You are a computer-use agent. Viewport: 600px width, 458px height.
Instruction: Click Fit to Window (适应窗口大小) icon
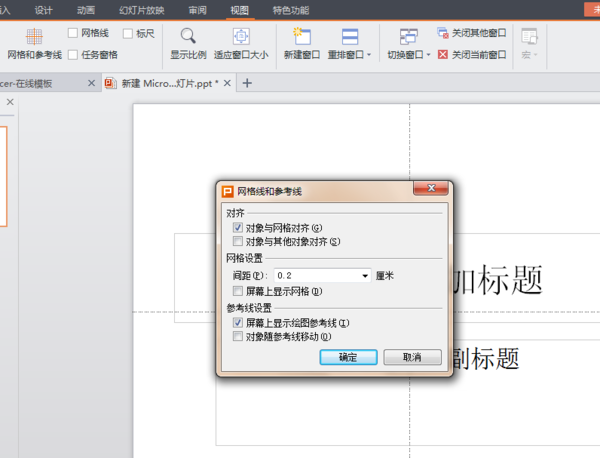[241, 36]
